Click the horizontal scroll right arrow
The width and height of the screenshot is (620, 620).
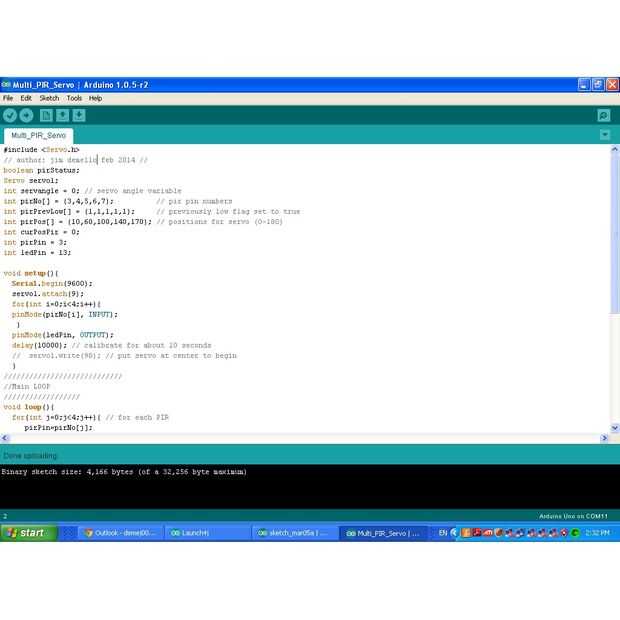pos(604,438)
